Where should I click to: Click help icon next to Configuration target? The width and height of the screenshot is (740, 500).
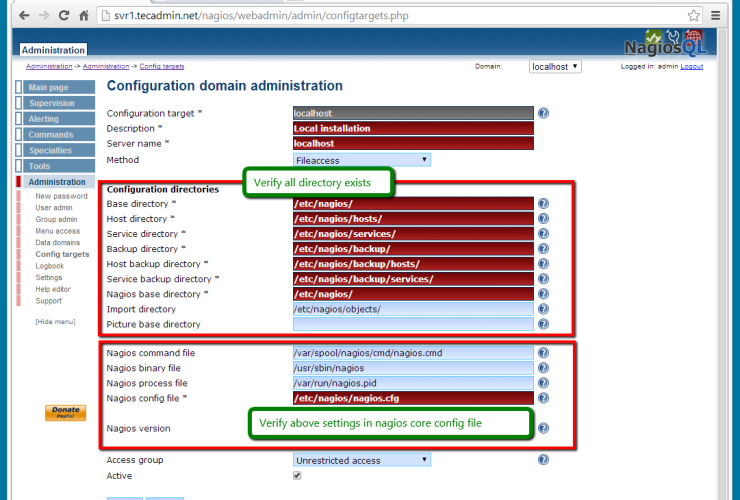tap(544, 114)
